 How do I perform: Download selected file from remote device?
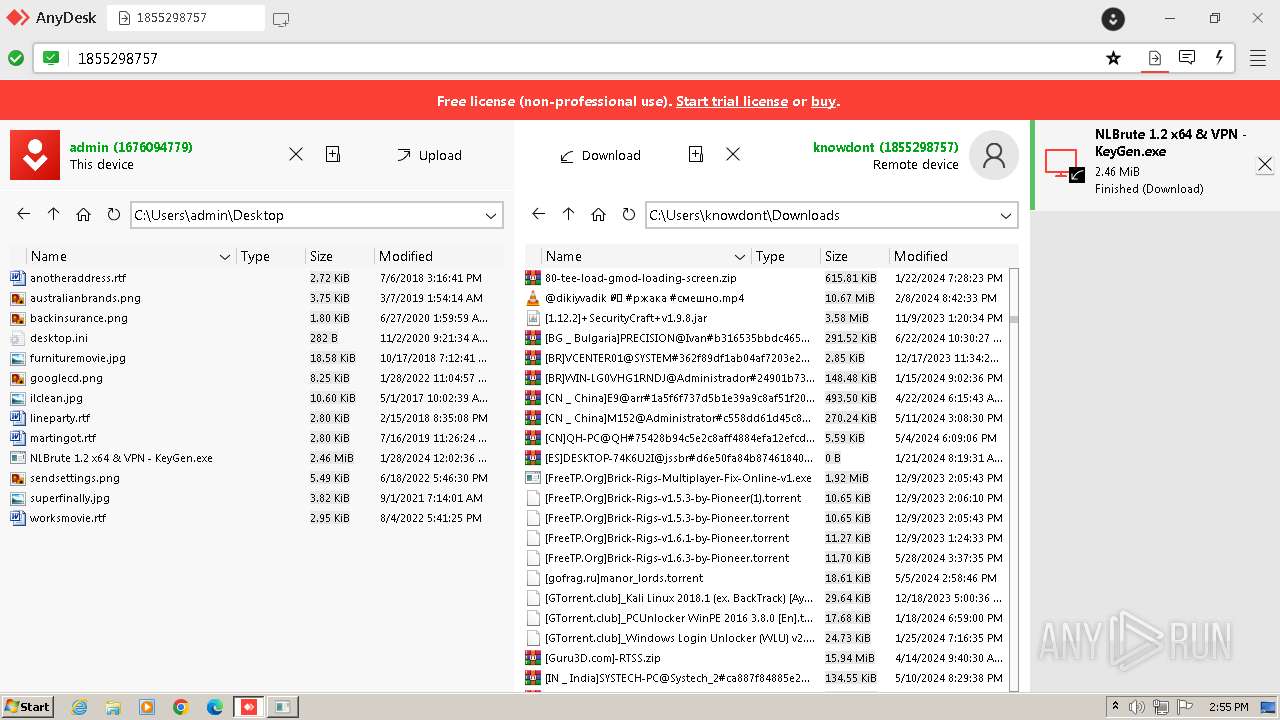pos(600,155)
